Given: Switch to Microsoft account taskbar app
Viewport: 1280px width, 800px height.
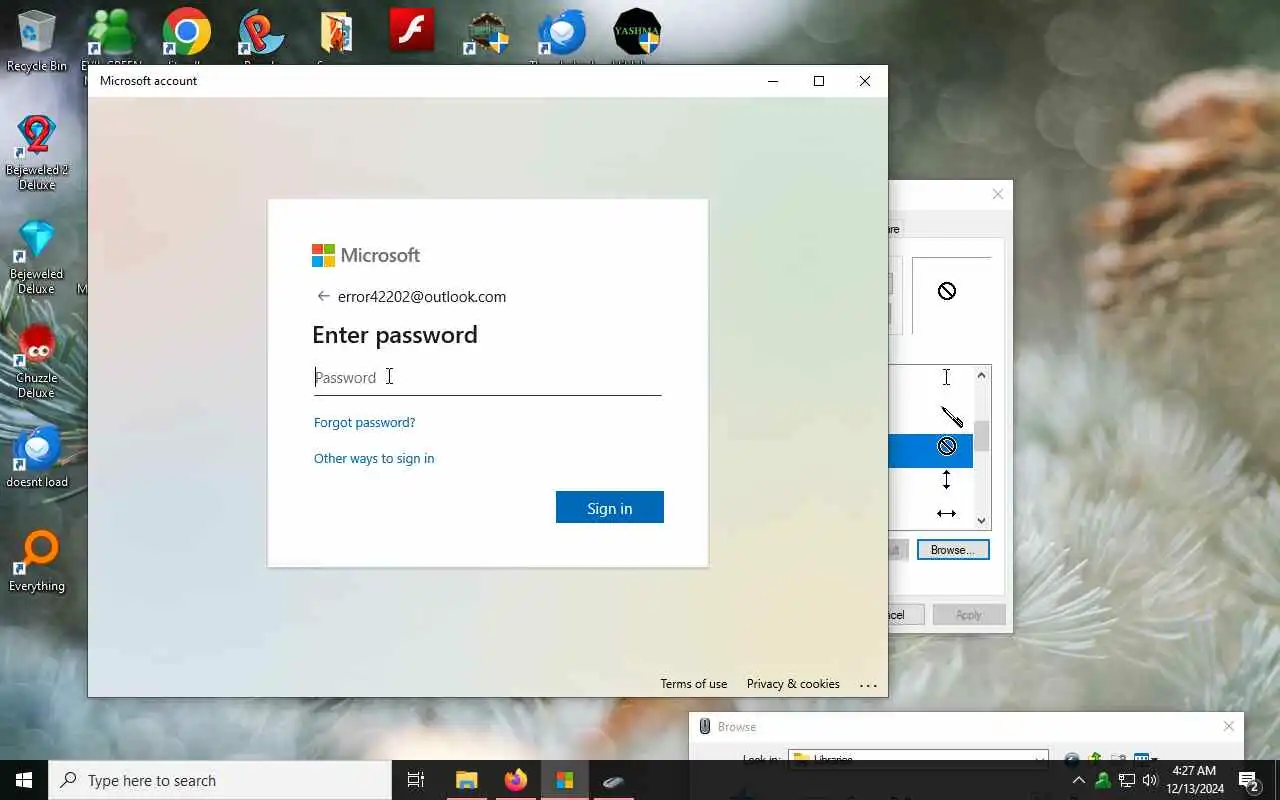Looking at the screenshot, I should [x=565, y=780].
